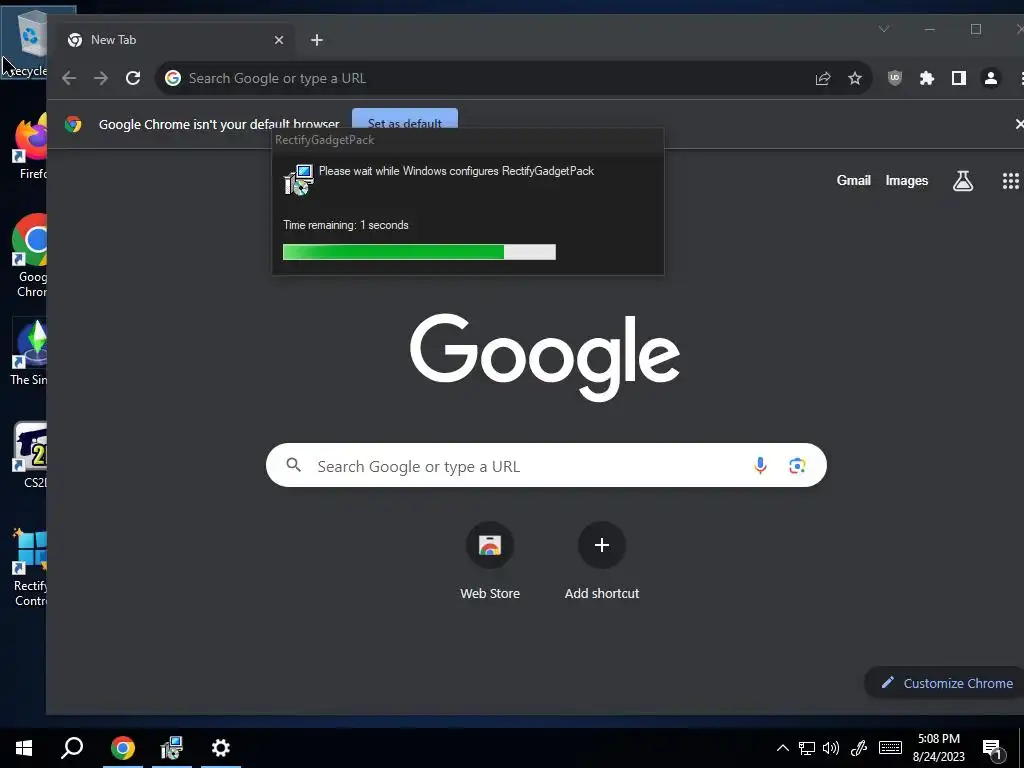This screenshot has width=1024, height=768.
Task: Click the magnifier icon in search box
Action: (x=294, y=465)
